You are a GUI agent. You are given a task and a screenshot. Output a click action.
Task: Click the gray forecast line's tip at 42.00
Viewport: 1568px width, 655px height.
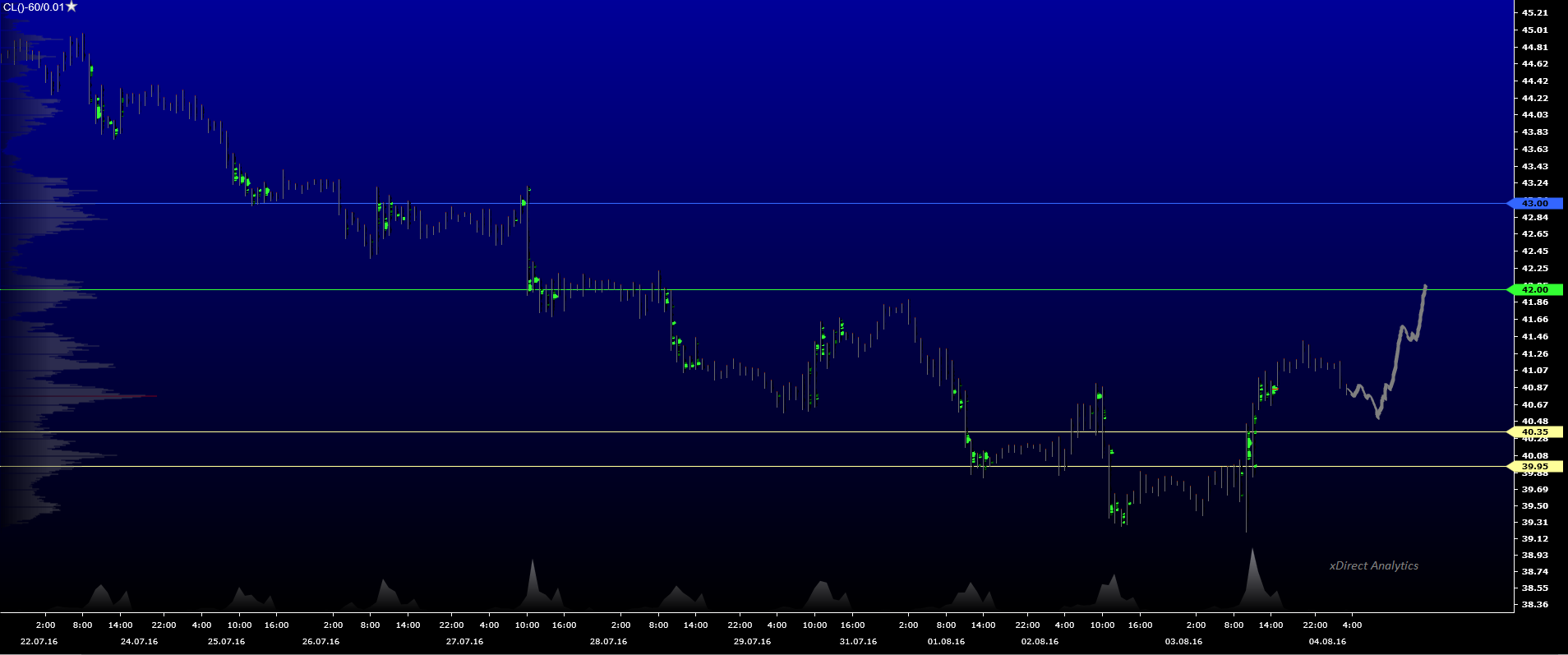coord(1425,287)
